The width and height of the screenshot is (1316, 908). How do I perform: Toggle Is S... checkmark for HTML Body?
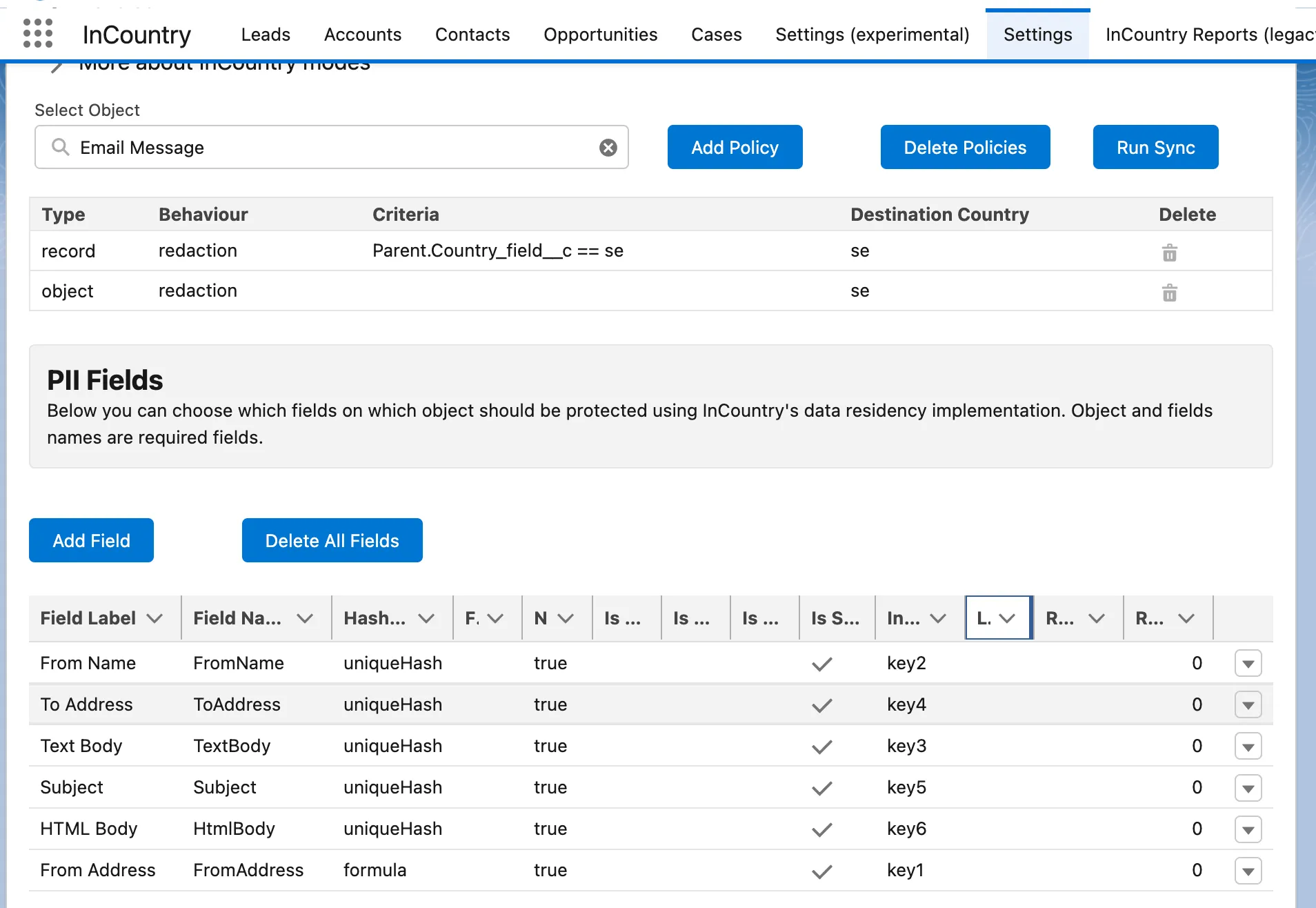[x=821, y=829]
